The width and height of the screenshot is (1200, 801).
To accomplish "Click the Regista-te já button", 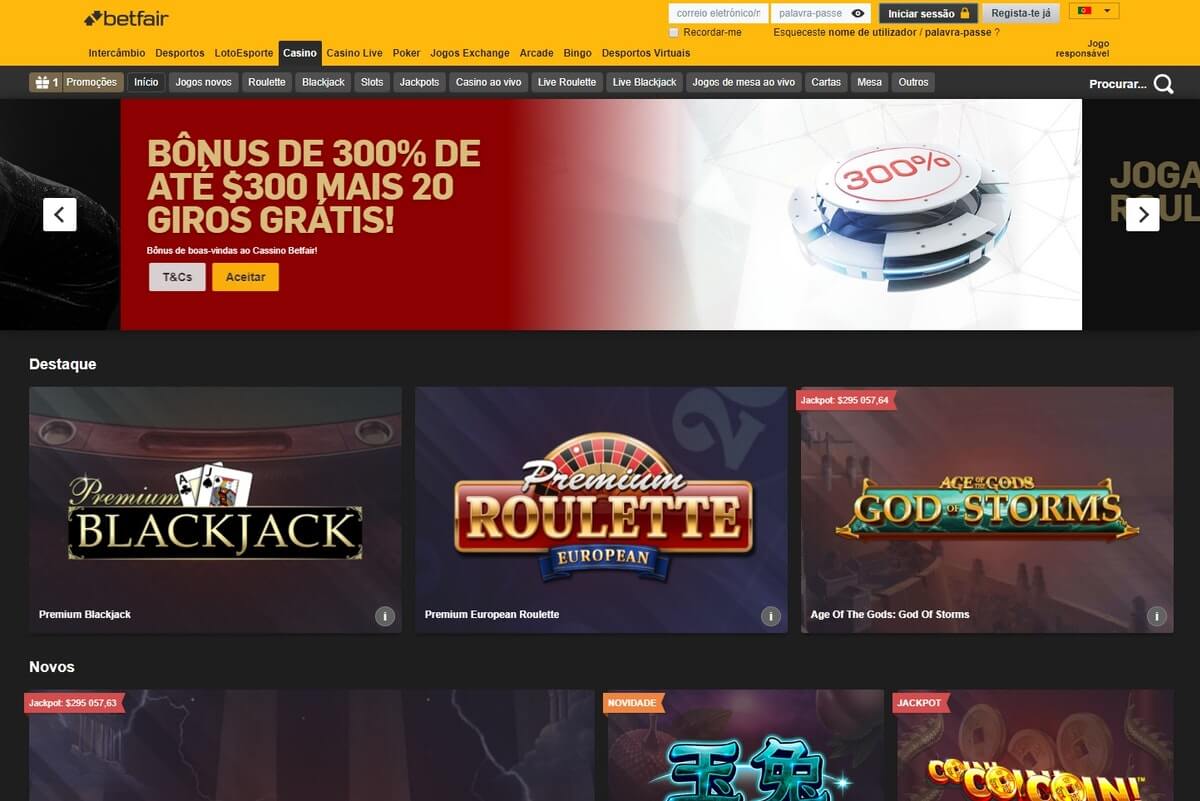I will point(1021,14).
